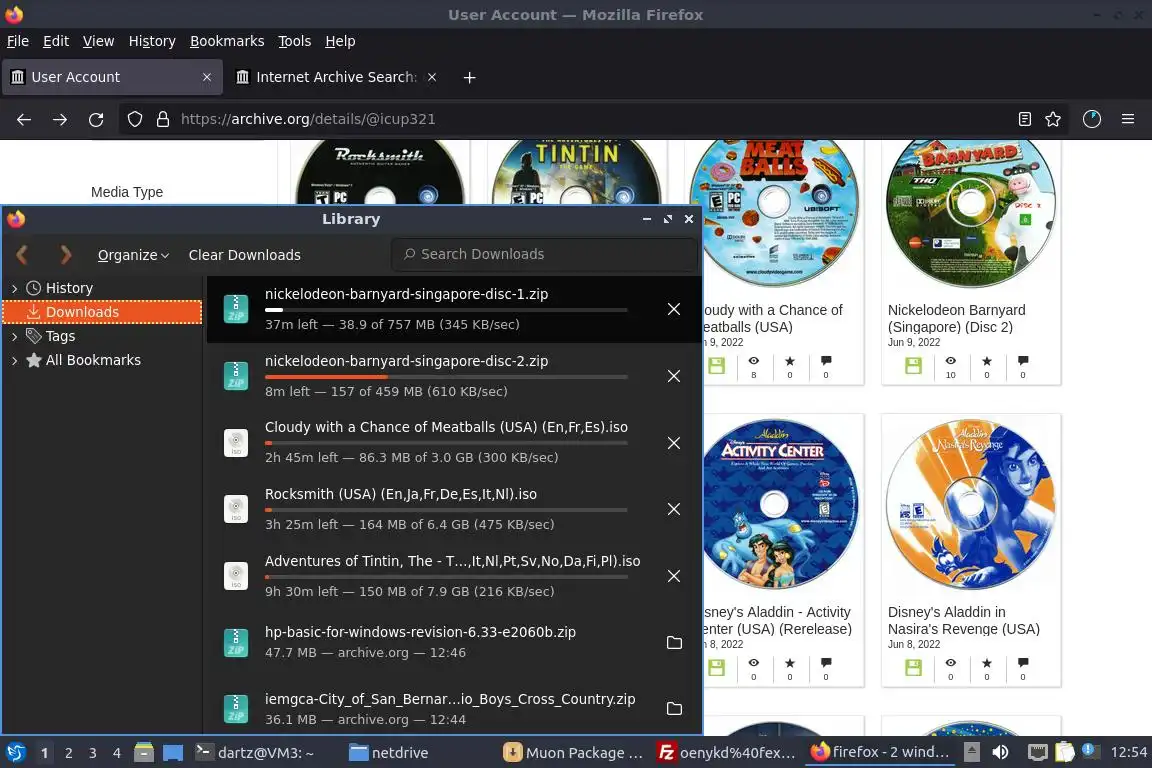Select hp-basic-for-windows-revision-6.33-e2060b.zip entry
Screen dimensions: 1152x768
click(x=453, y=643)
